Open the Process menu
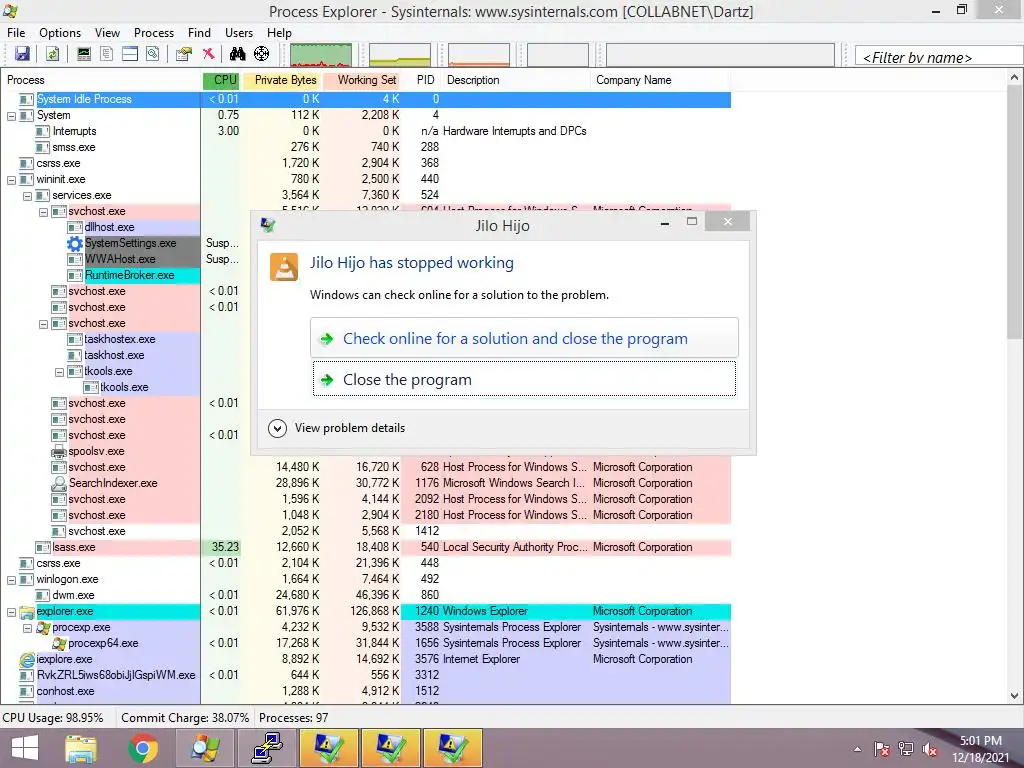The width and height of the screenshot is (1024, 768). click(x=154, y=33)
